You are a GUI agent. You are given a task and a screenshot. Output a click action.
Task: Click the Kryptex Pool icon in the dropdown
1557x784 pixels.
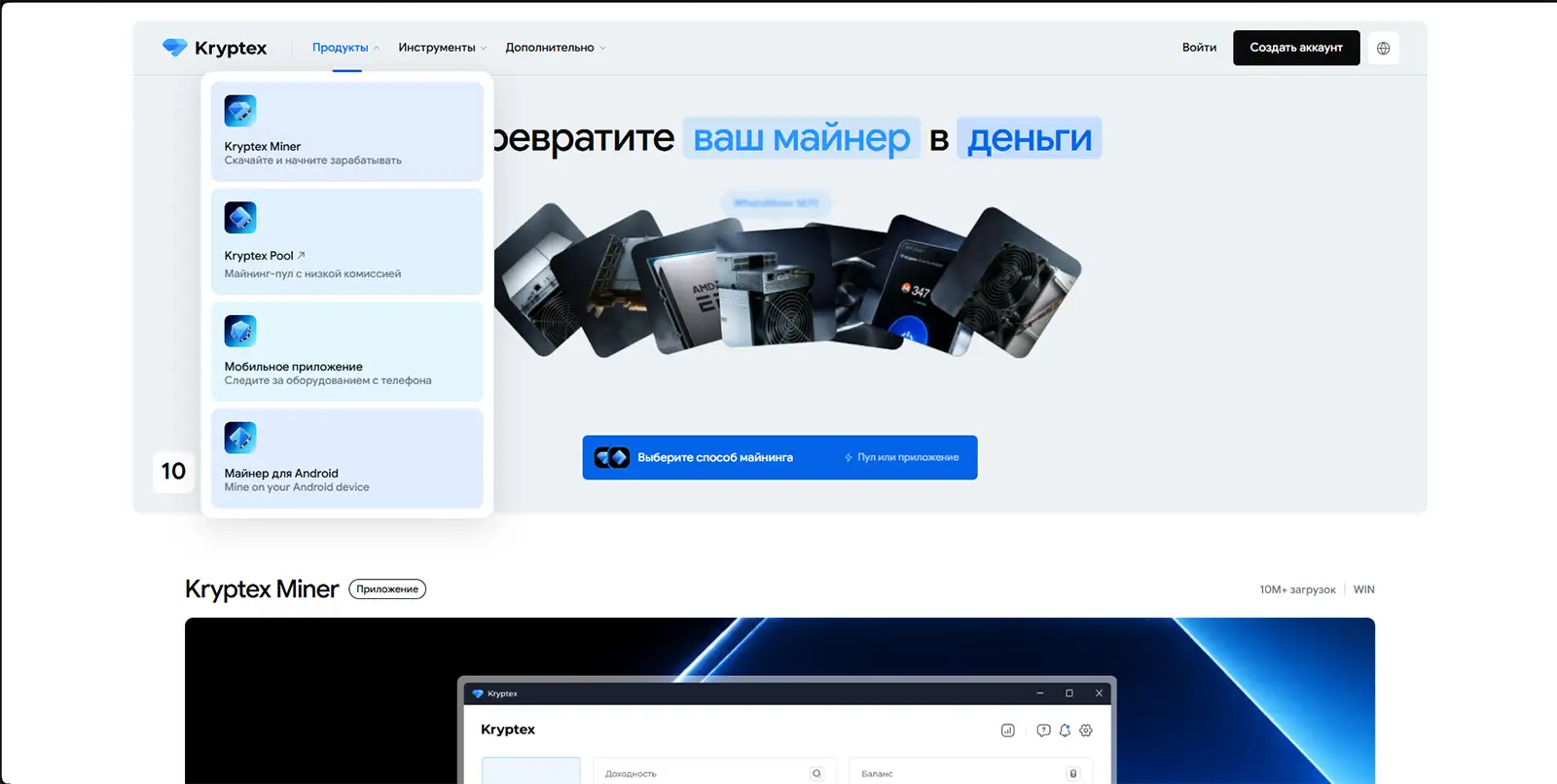tap(240, 218)
